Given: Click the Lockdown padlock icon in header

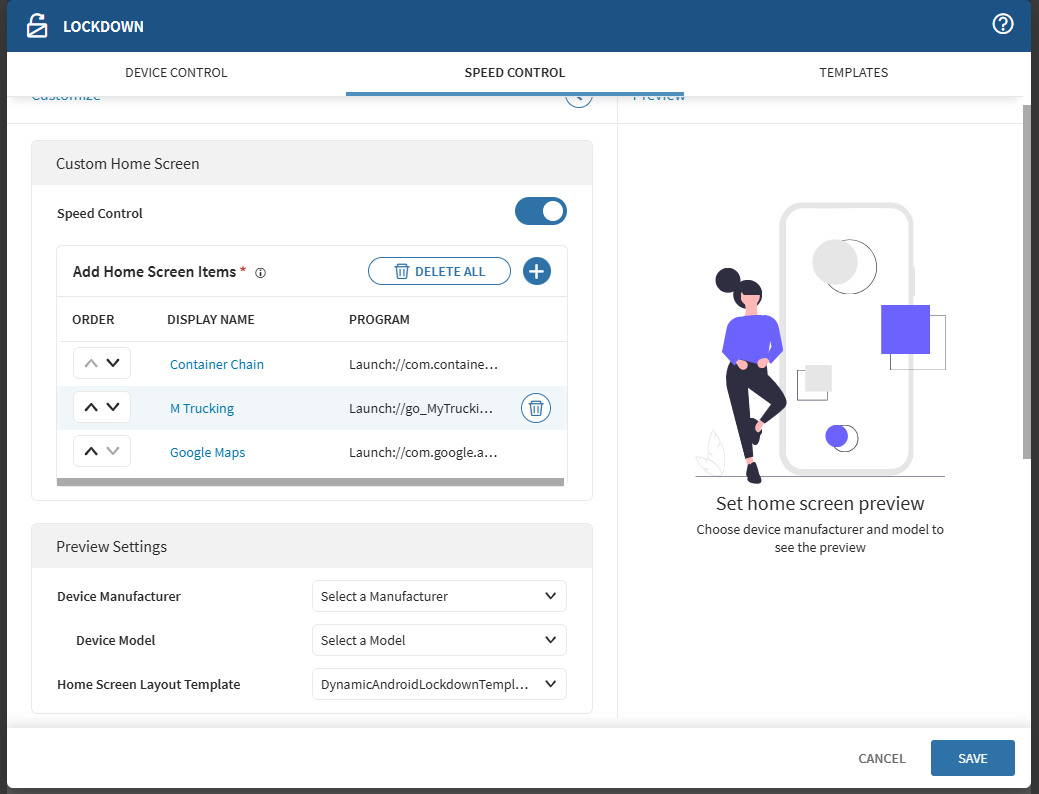Looking at the screenshot, I should click(37, 26).
